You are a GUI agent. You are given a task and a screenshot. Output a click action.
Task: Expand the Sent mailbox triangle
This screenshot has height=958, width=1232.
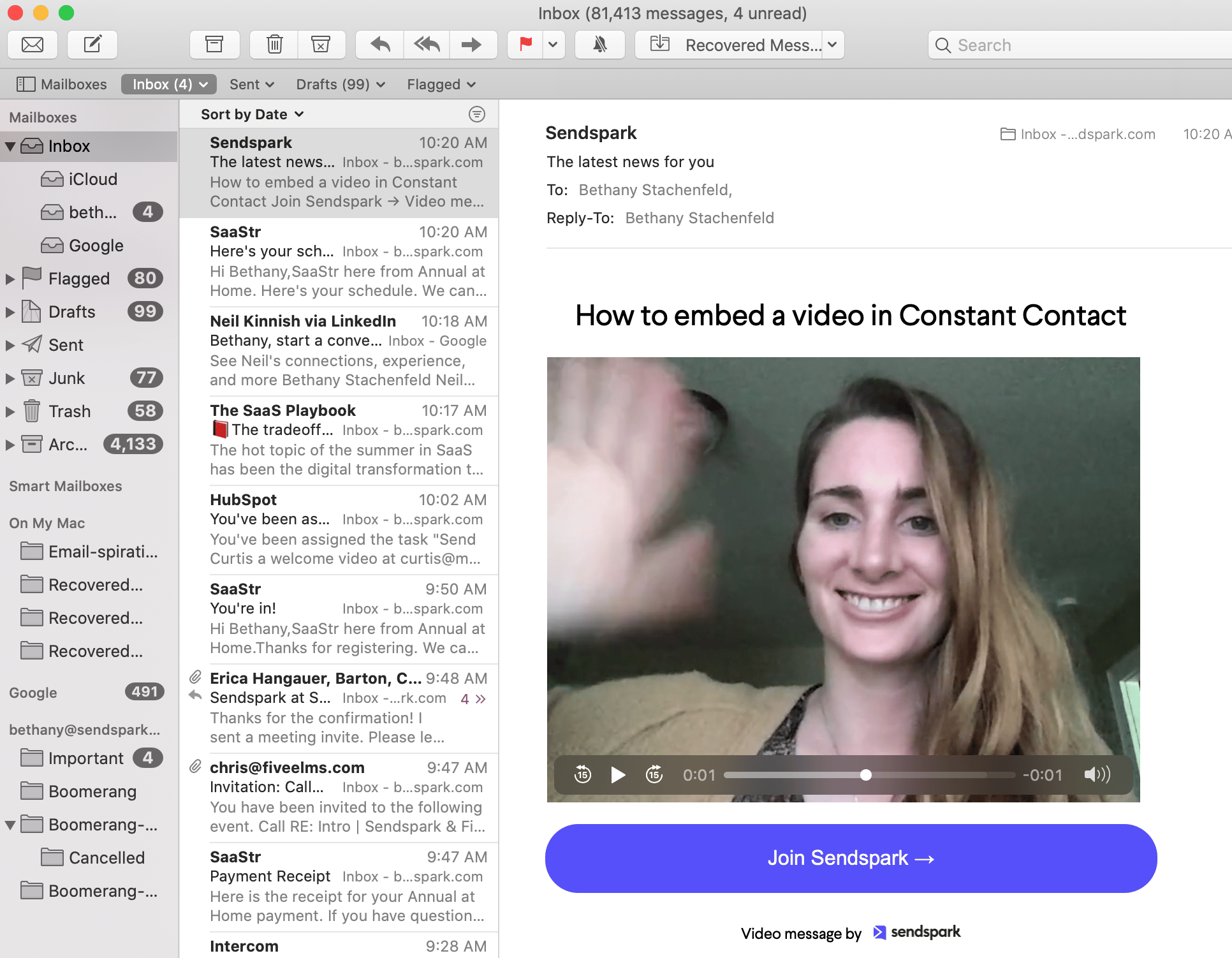coord(10,345)
